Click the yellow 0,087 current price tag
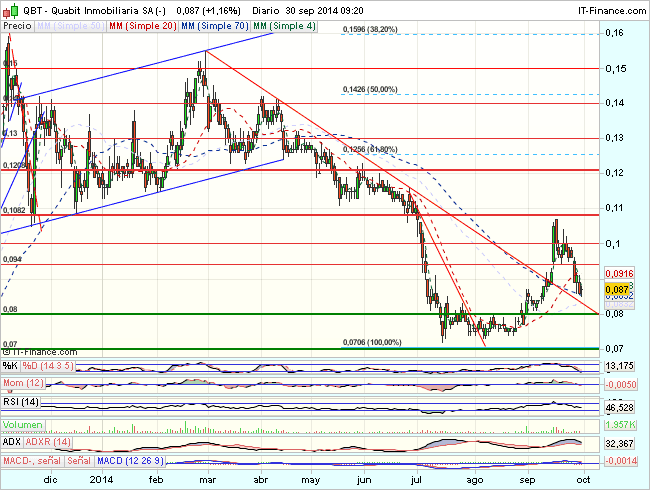The image size is (650, 490). [x=616, y=289]
